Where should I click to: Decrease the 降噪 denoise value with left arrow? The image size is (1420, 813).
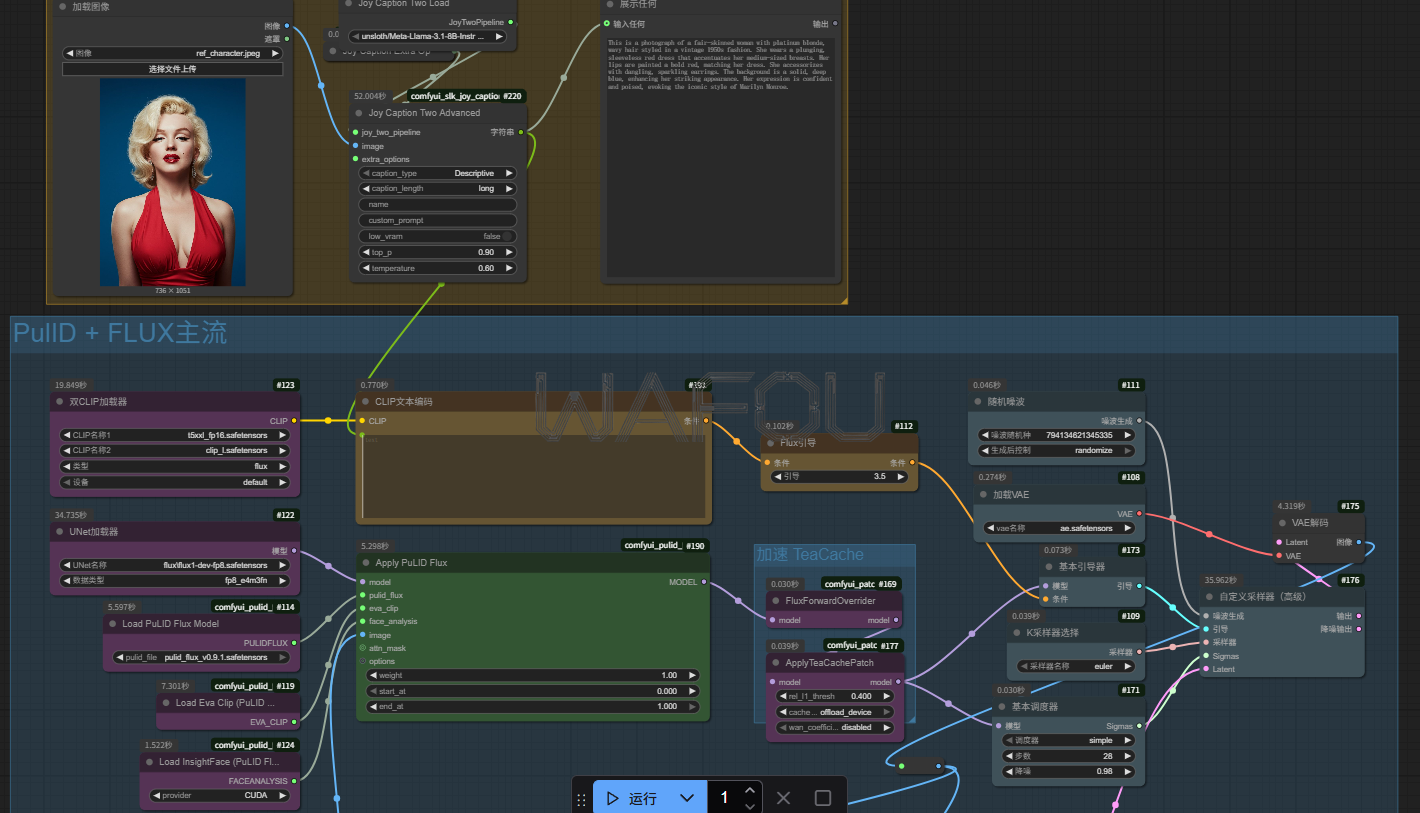click(x=1011, y=771)
